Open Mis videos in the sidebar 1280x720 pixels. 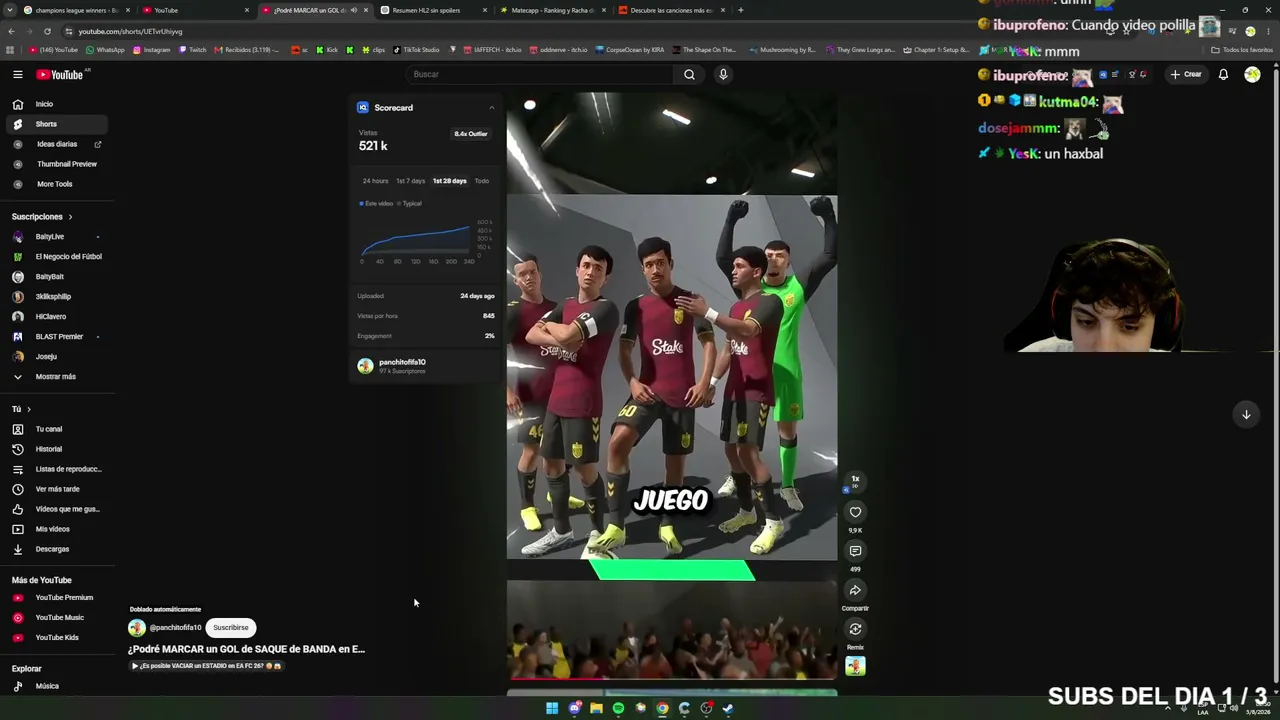click(x=56, y=529)
